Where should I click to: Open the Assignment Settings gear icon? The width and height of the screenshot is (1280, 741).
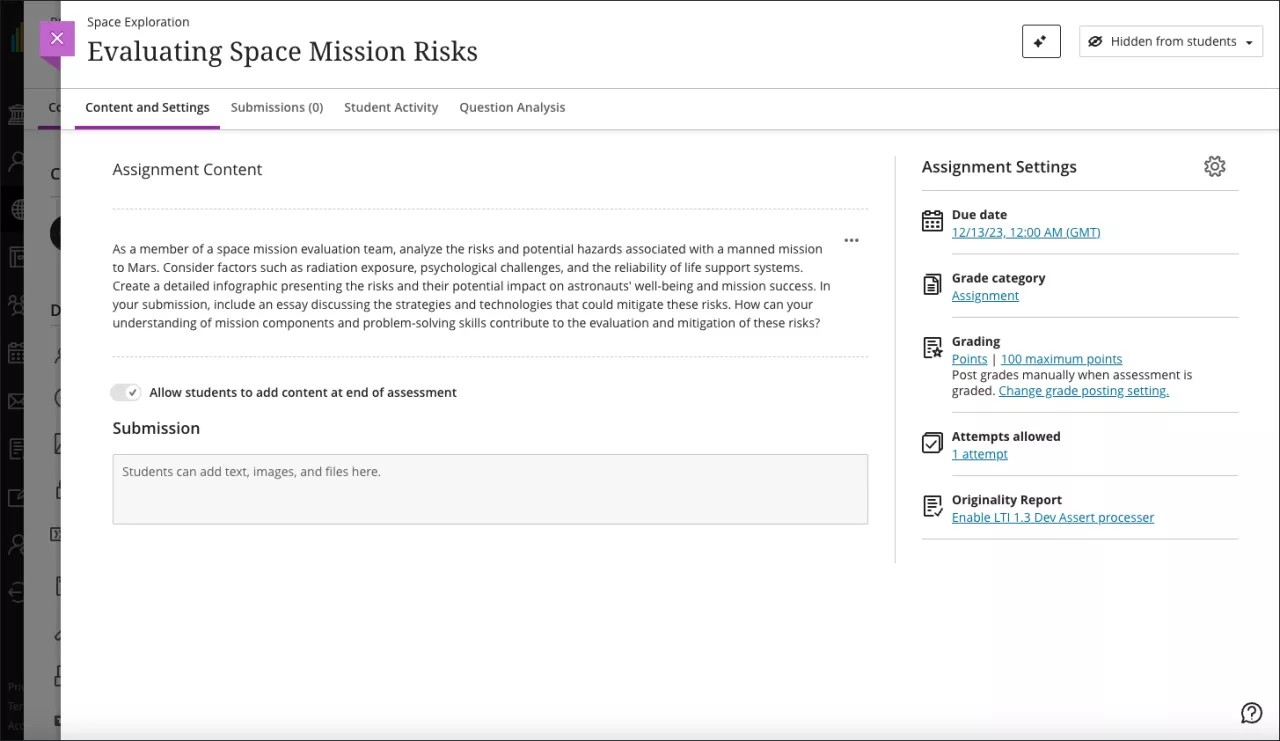point(1214,166)
